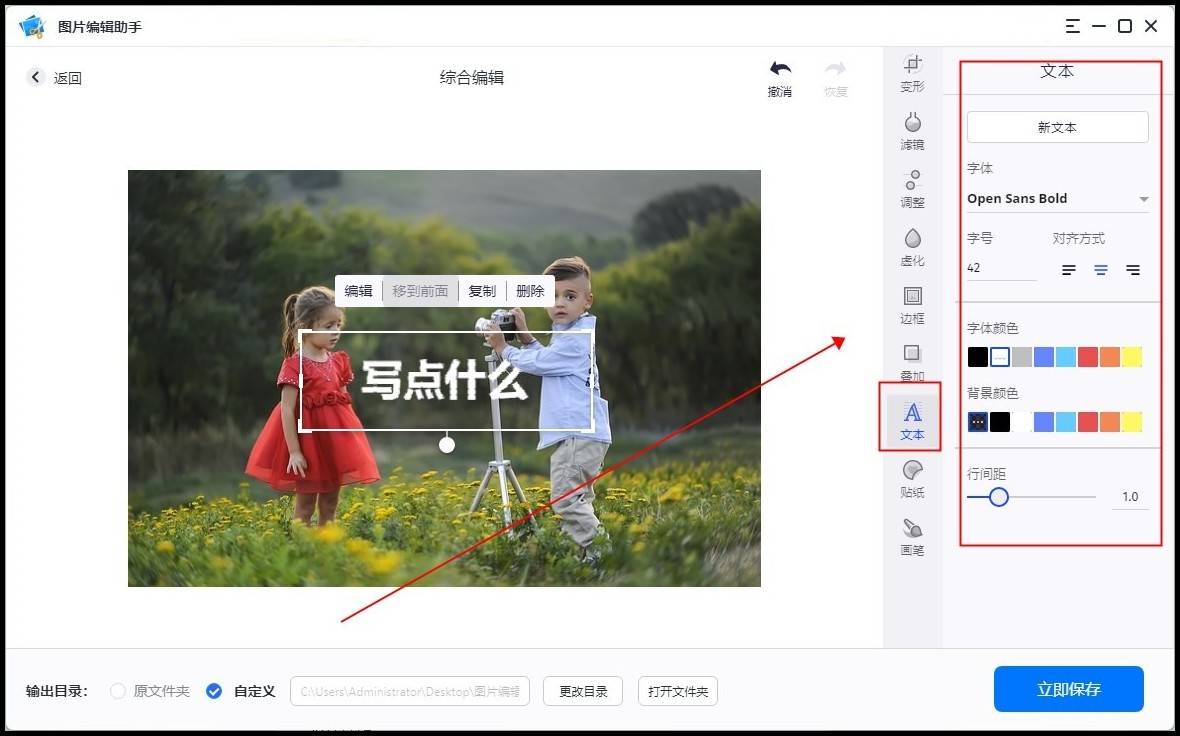Viewport: 1180px width, 736px height.
Task: Choose 删除 to delete the text box
Action: coord(531,291)
